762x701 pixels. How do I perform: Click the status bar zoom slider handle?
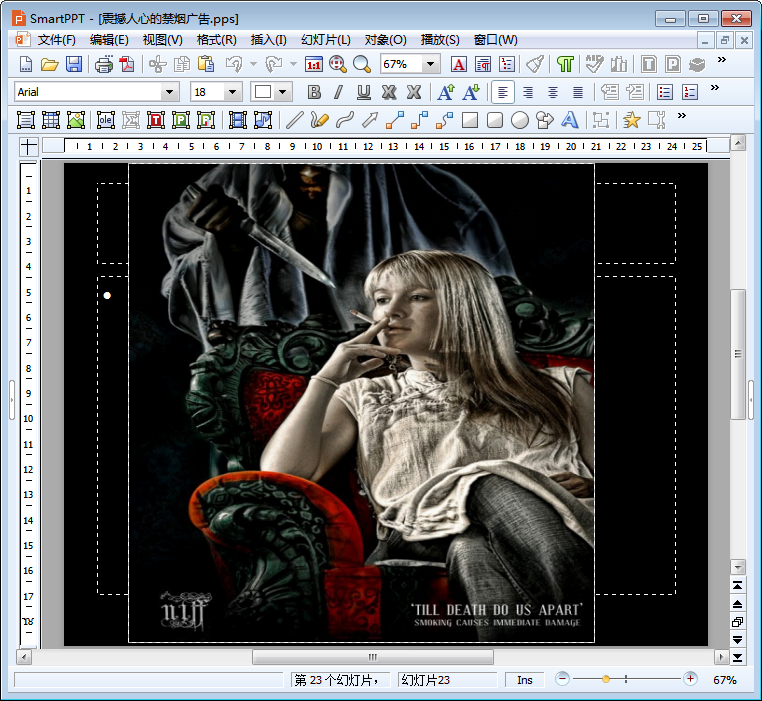606,679
